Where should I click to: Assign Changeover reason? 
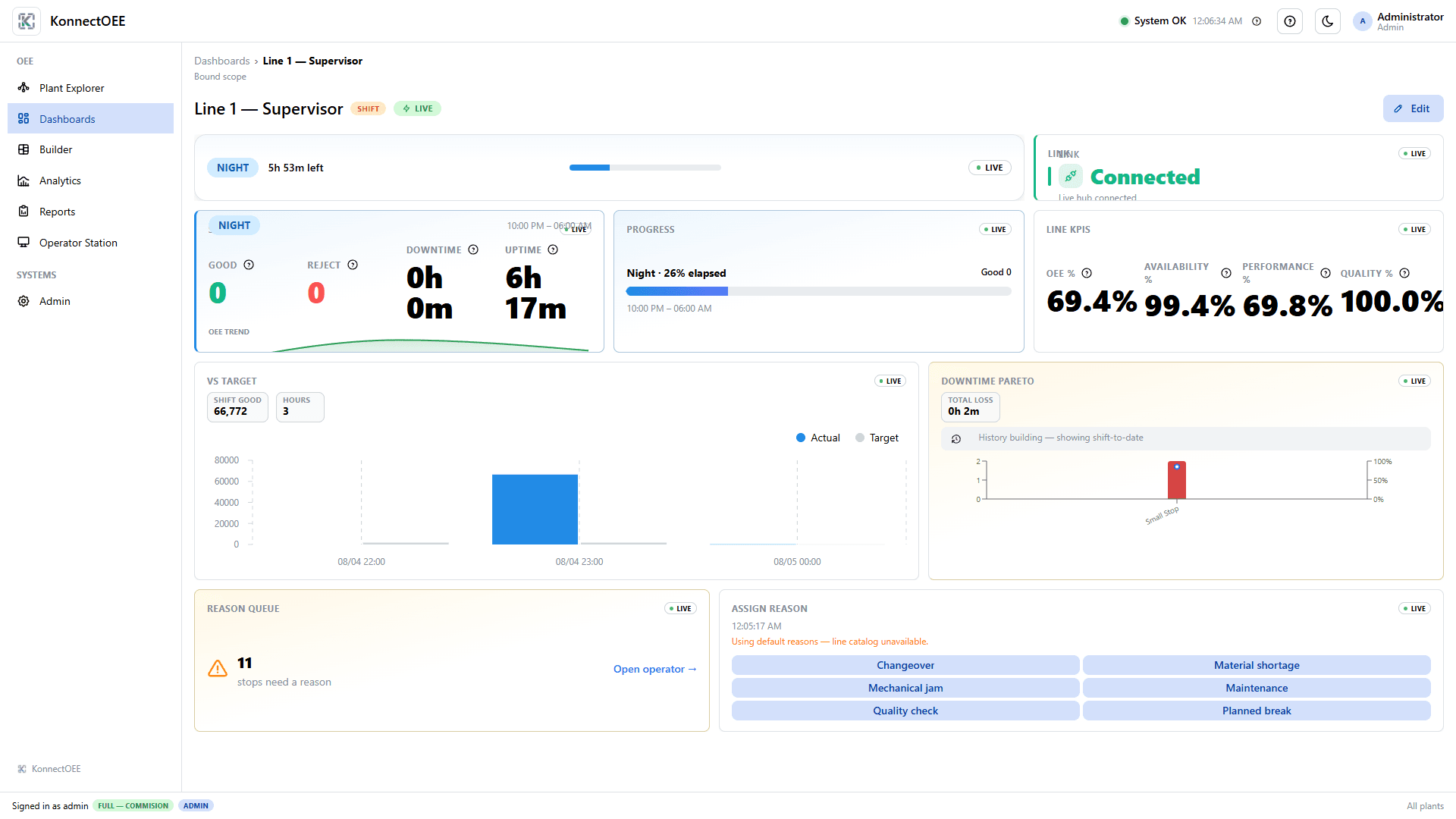[x=905, y=665]
